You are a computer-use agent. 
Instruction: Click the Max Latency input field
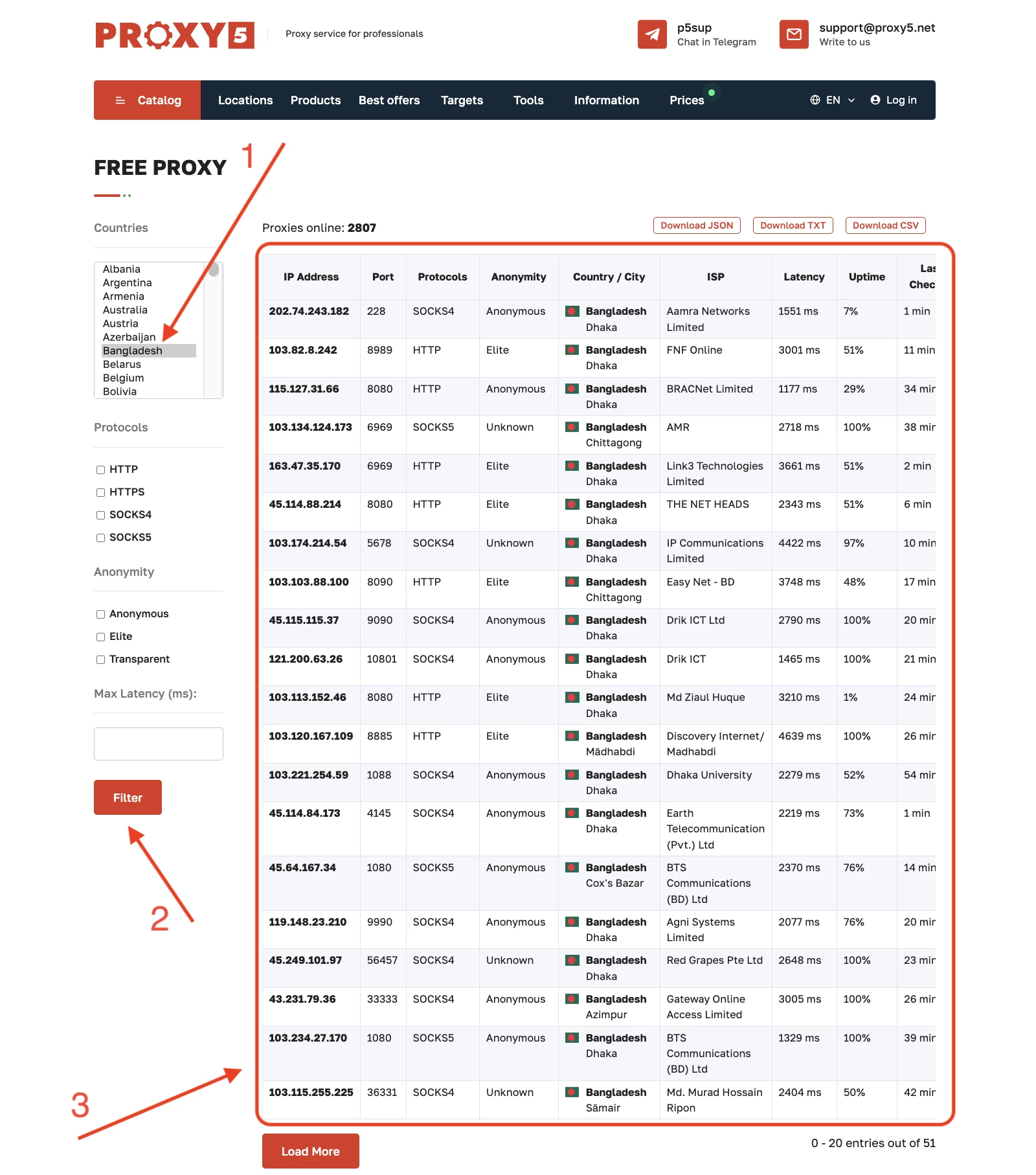[x=158, y=744]
